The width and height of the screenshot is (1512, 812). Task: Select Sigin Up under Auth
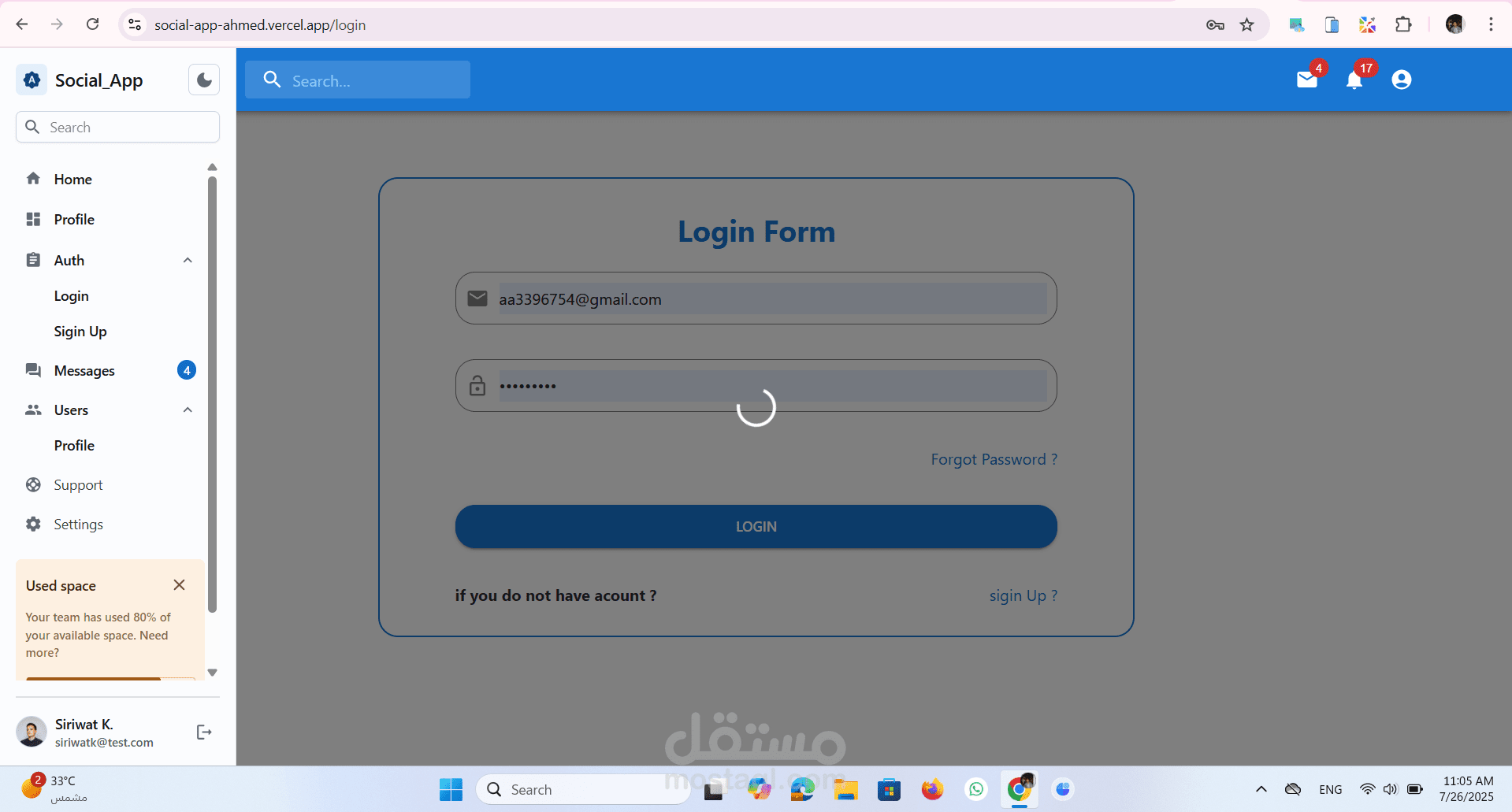(x=80, y=332)
